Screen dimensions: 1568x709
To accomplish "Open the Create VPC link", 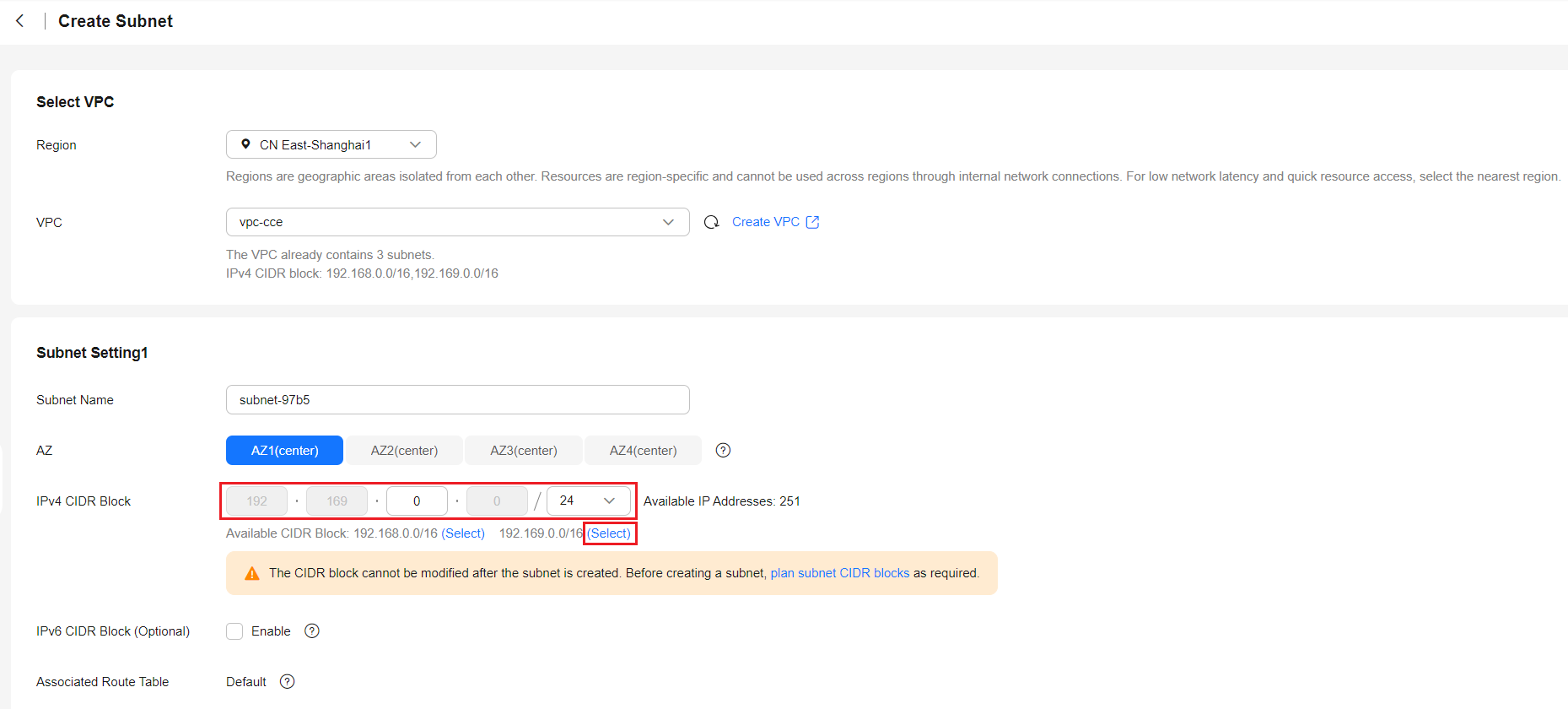I will click(766, 222).
